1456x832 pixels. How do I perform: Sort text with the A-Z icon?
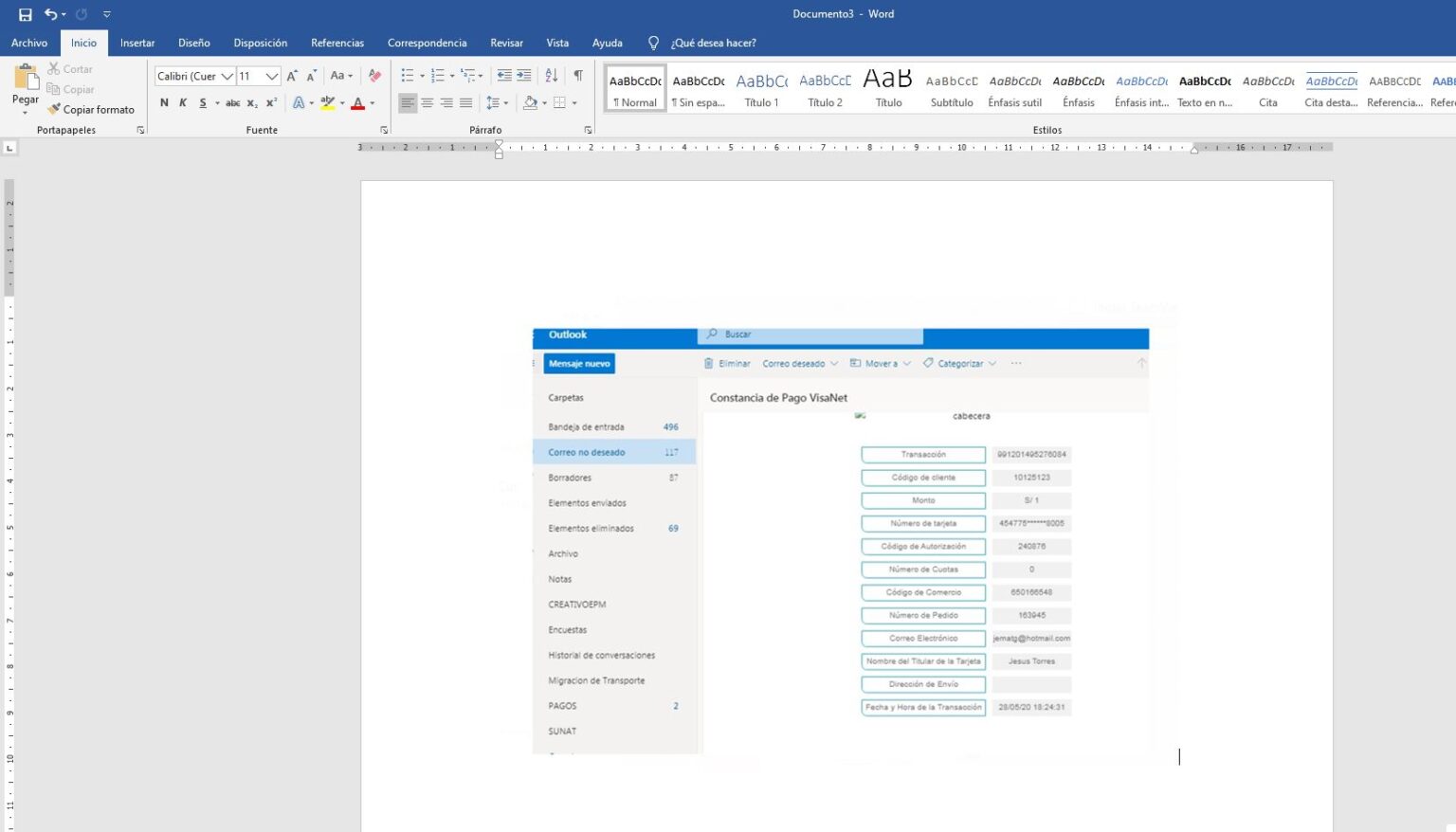click(551, 76)
